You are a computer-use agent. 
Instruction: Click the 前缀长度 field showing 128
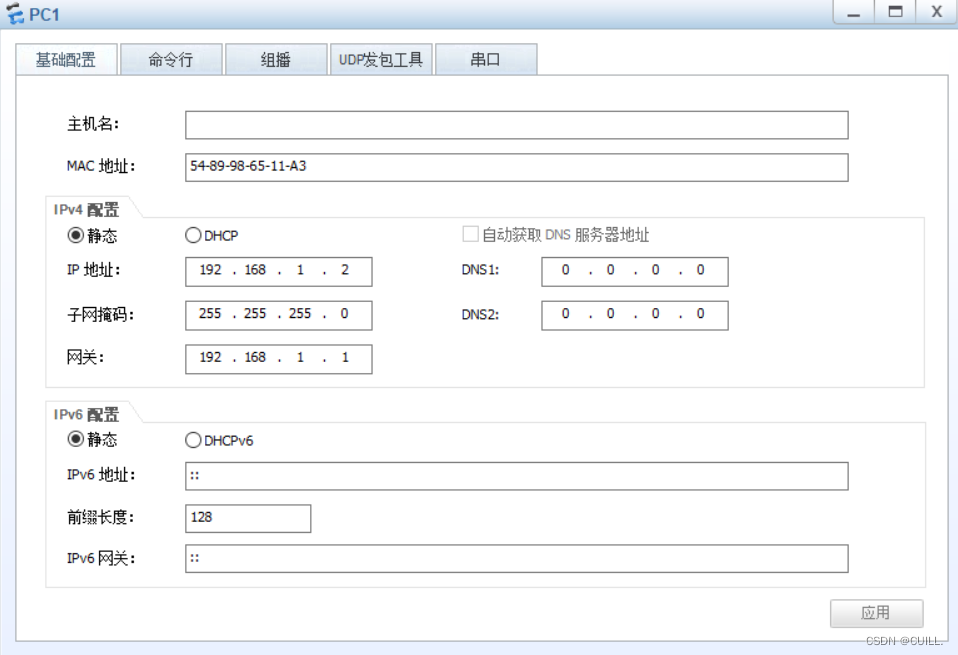point(248,518)
